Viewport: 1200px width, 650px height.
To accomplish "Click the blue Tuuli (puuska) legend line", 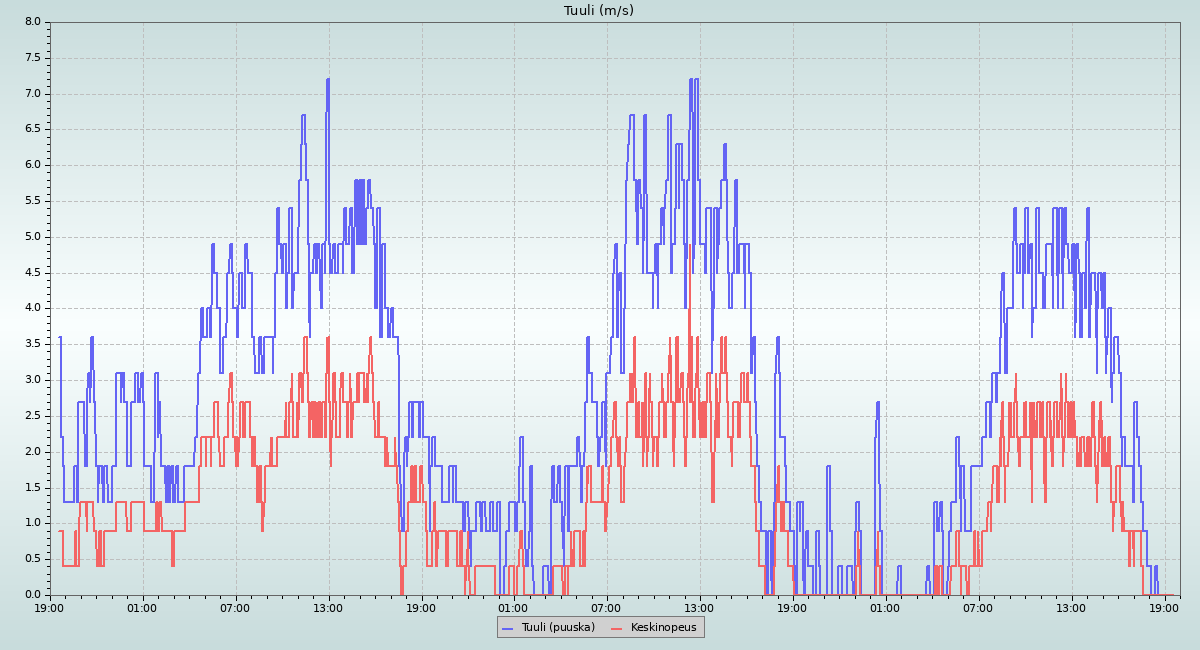I will 507,628.
